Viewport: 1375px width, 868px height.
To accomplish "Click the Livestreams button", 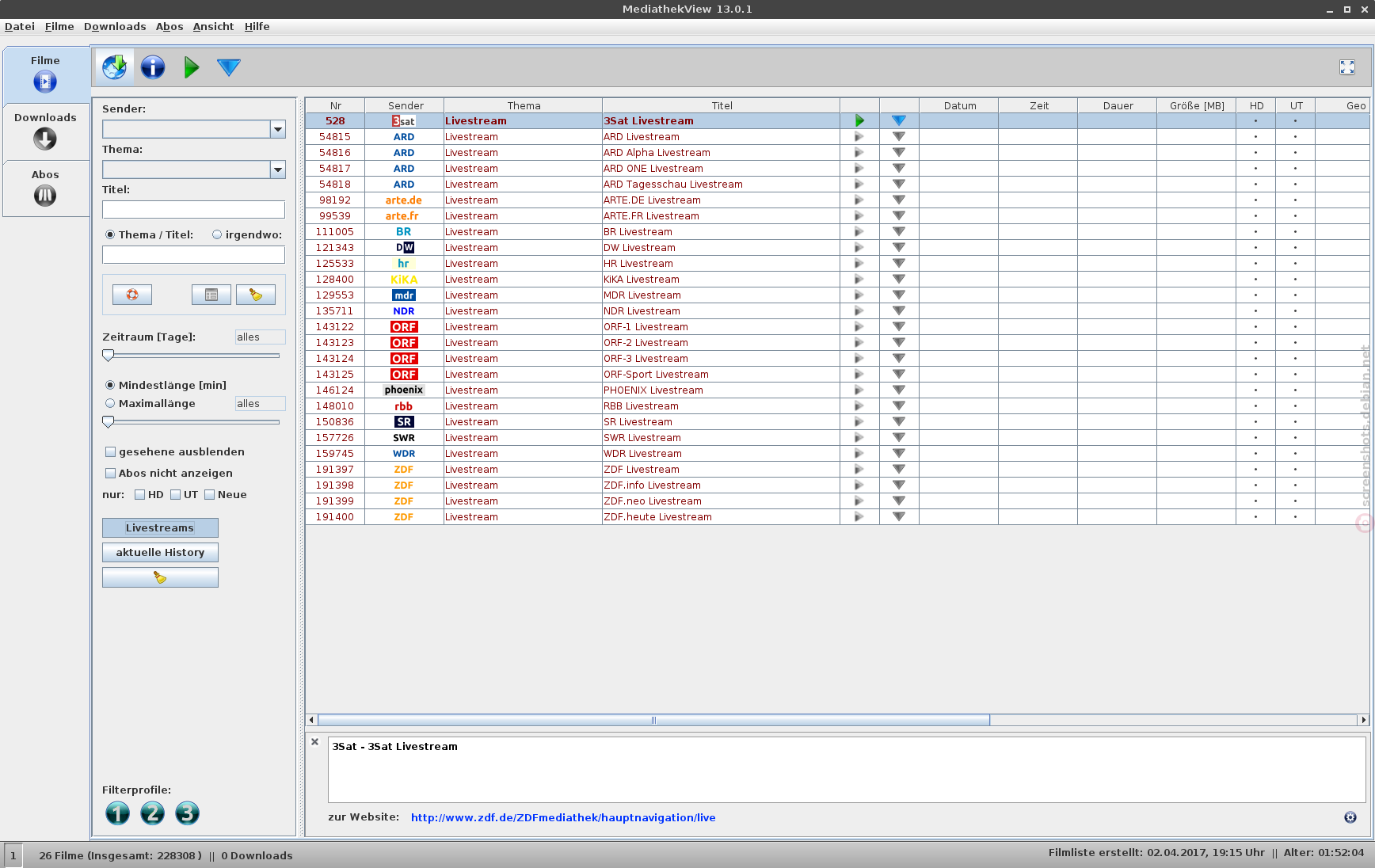I will click(160, 528).
